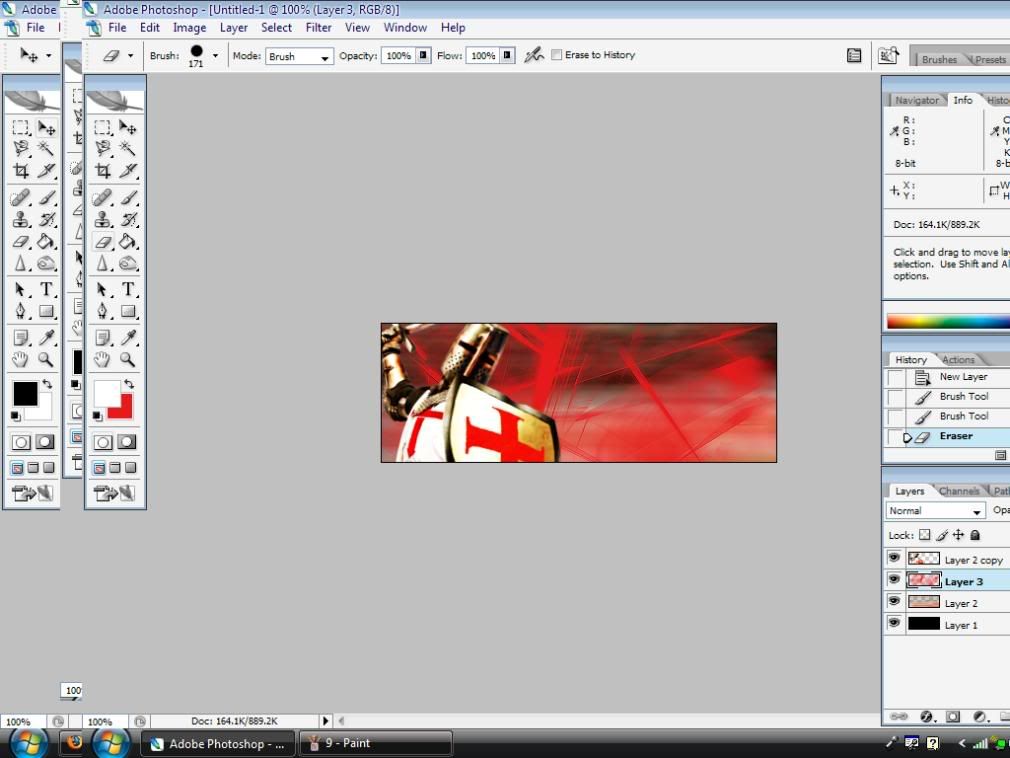
Task: Open Flow slider popup arrow
Action: pyautogui.click(x=508, y=55)
